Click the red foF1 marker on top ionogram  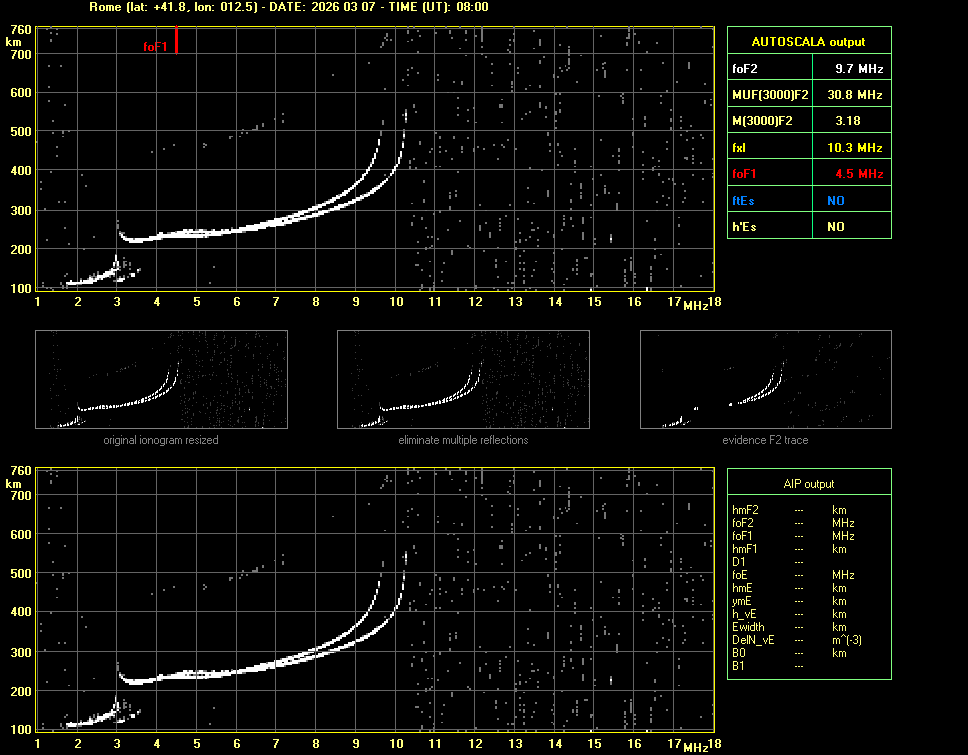176,41
